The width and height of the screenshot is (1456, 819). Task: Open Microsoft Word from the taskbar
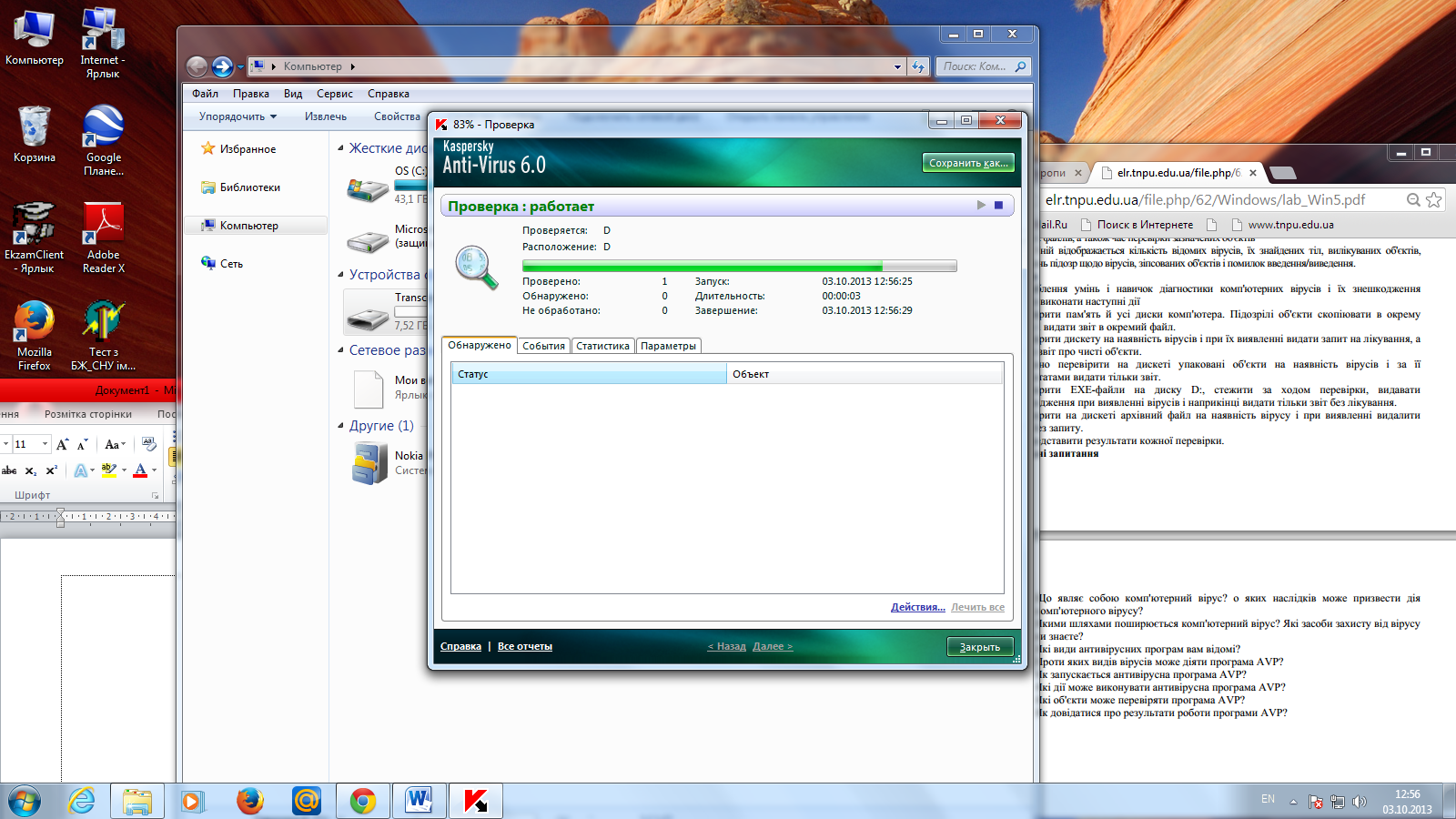(x=420, y=801)
